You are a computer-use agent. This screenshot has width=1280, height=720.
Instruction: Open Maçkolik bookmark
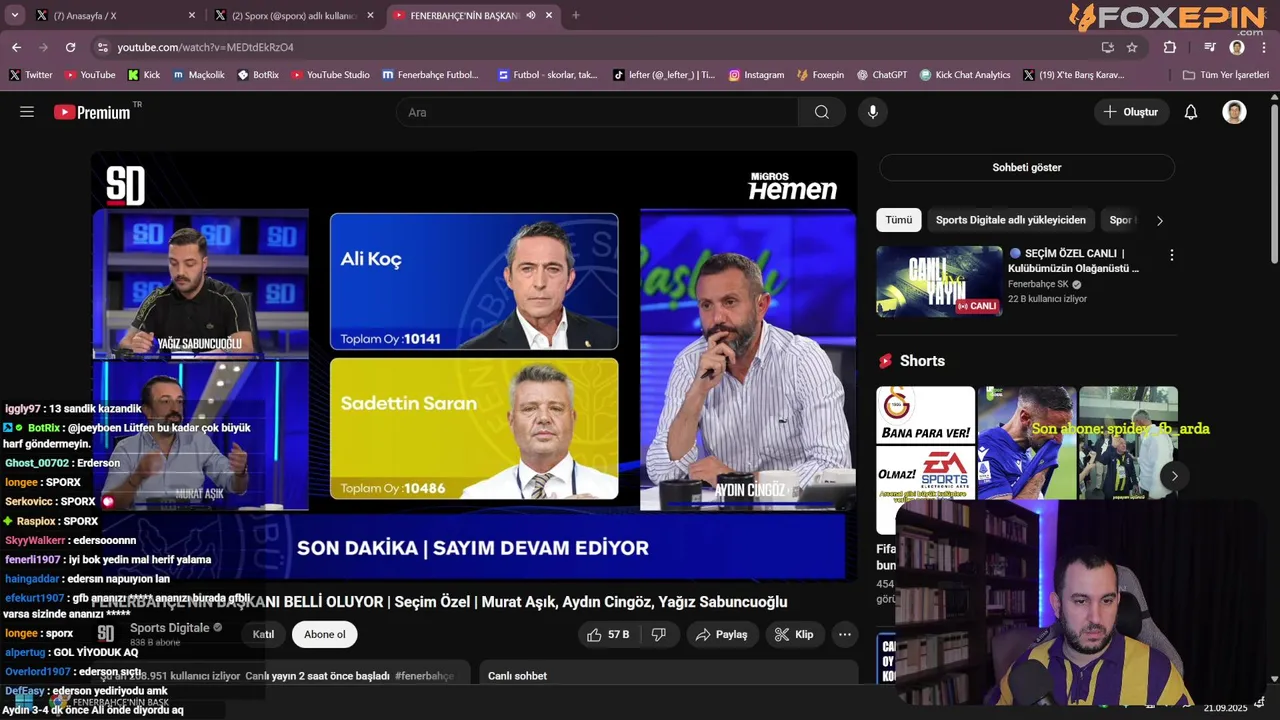[x=198, y=75]
